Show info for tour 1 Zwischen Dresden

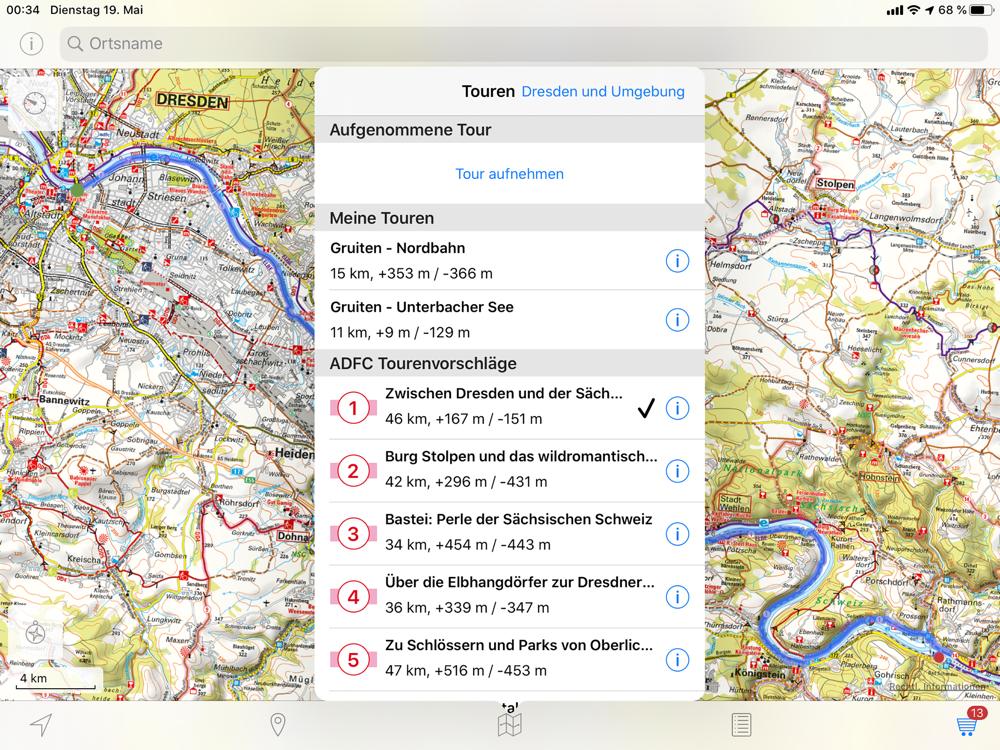[x=677, y=408]
